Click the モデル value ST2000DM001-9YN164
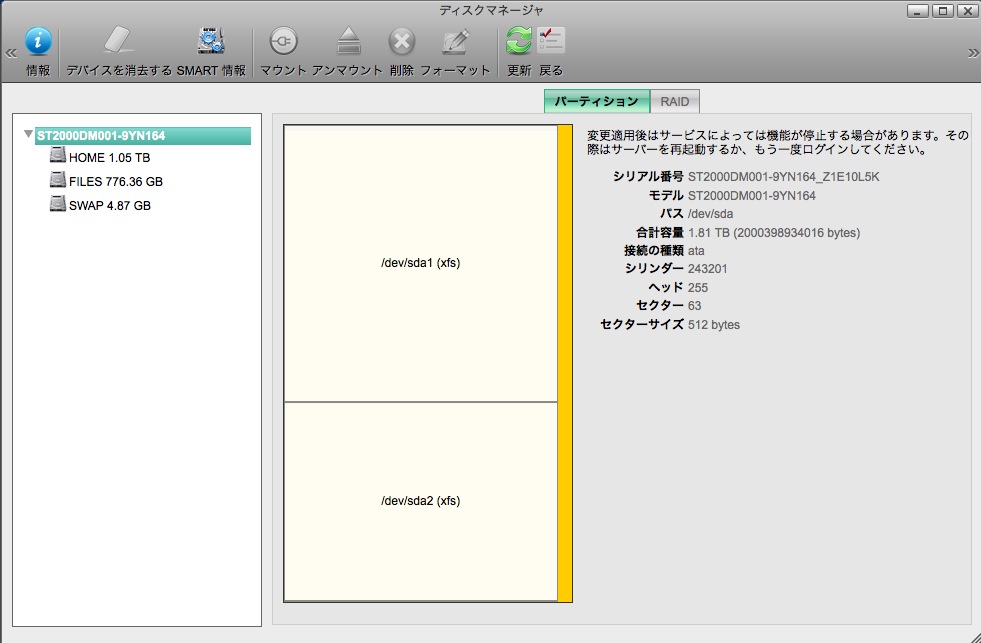 click(x=751, y=196)
